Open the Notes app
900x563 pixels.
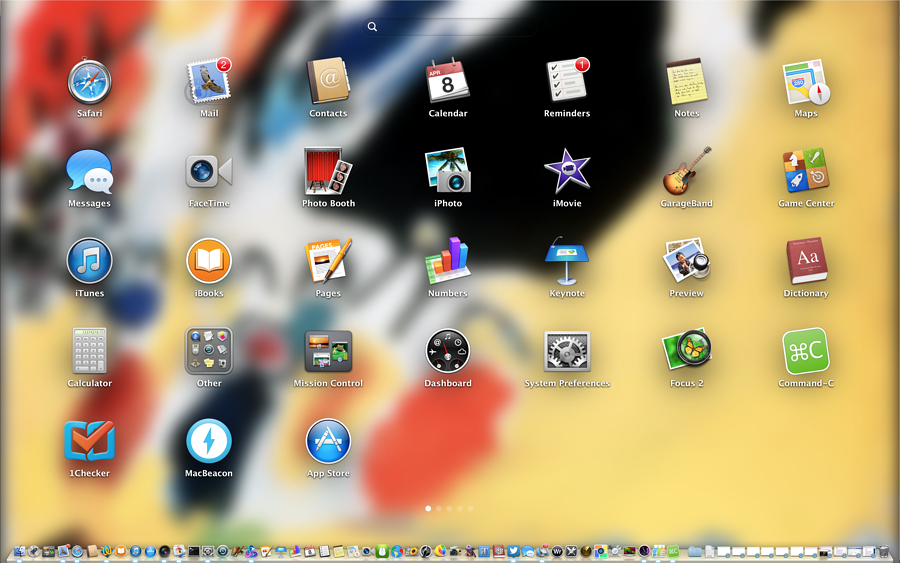pyautogui.click(x=686, y=82)
